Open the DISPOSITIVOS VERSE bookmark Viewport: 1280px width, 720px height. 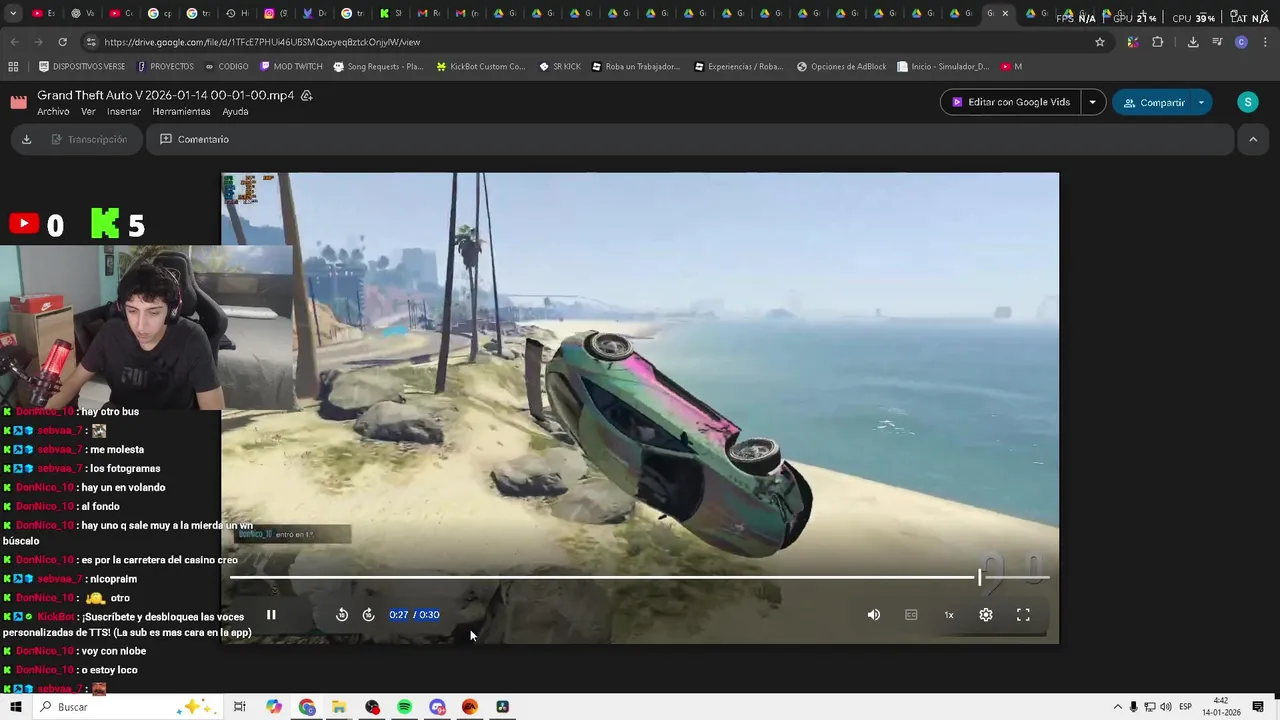(82, 67)
